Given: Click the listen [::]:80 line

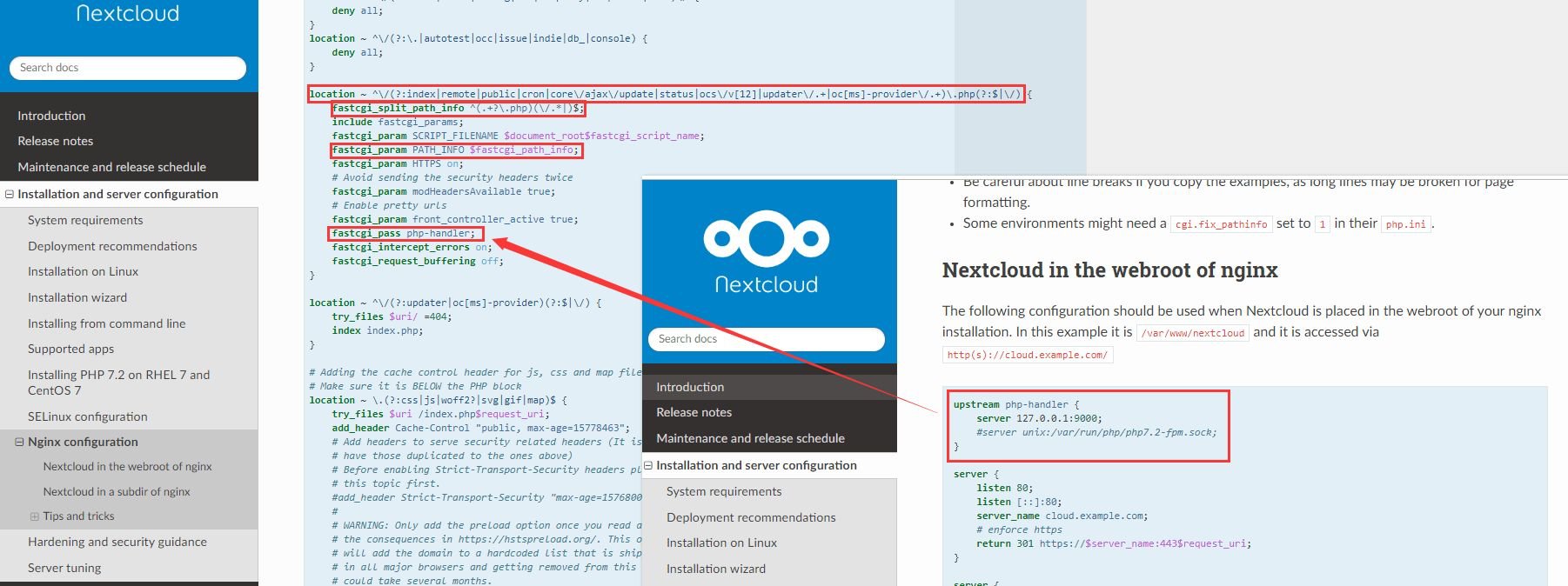Looking at the screenshot, I should (1019, 502).
